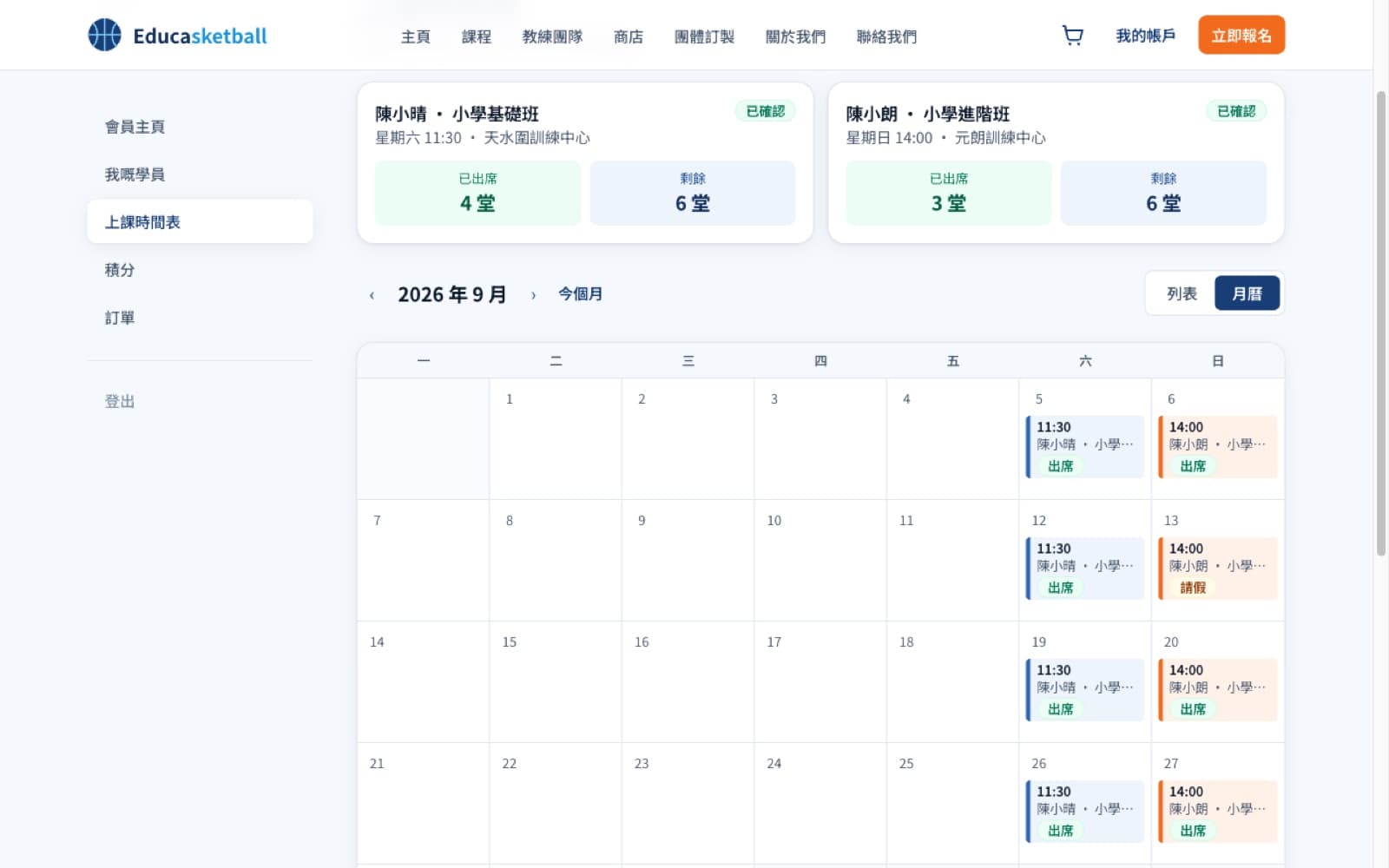Jump to 今個月 current month
The height and width of the screenshot is (868, 1389).
click(x=580, y=294)
